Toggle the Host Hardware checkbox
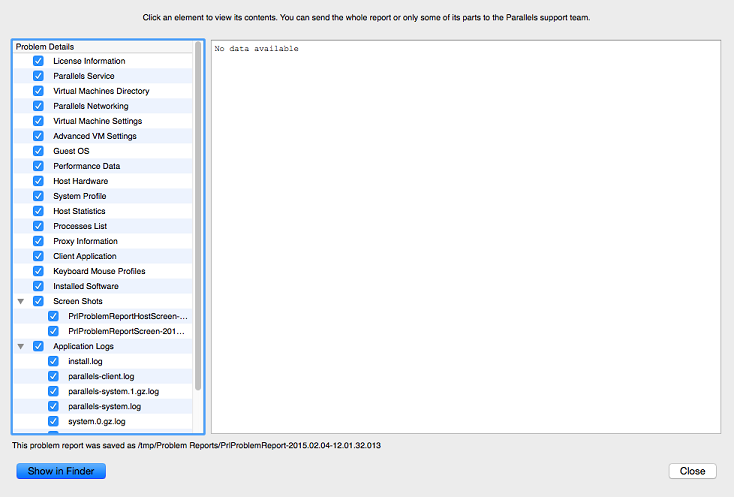Viewport: 734px width, 497px height. 38,181
